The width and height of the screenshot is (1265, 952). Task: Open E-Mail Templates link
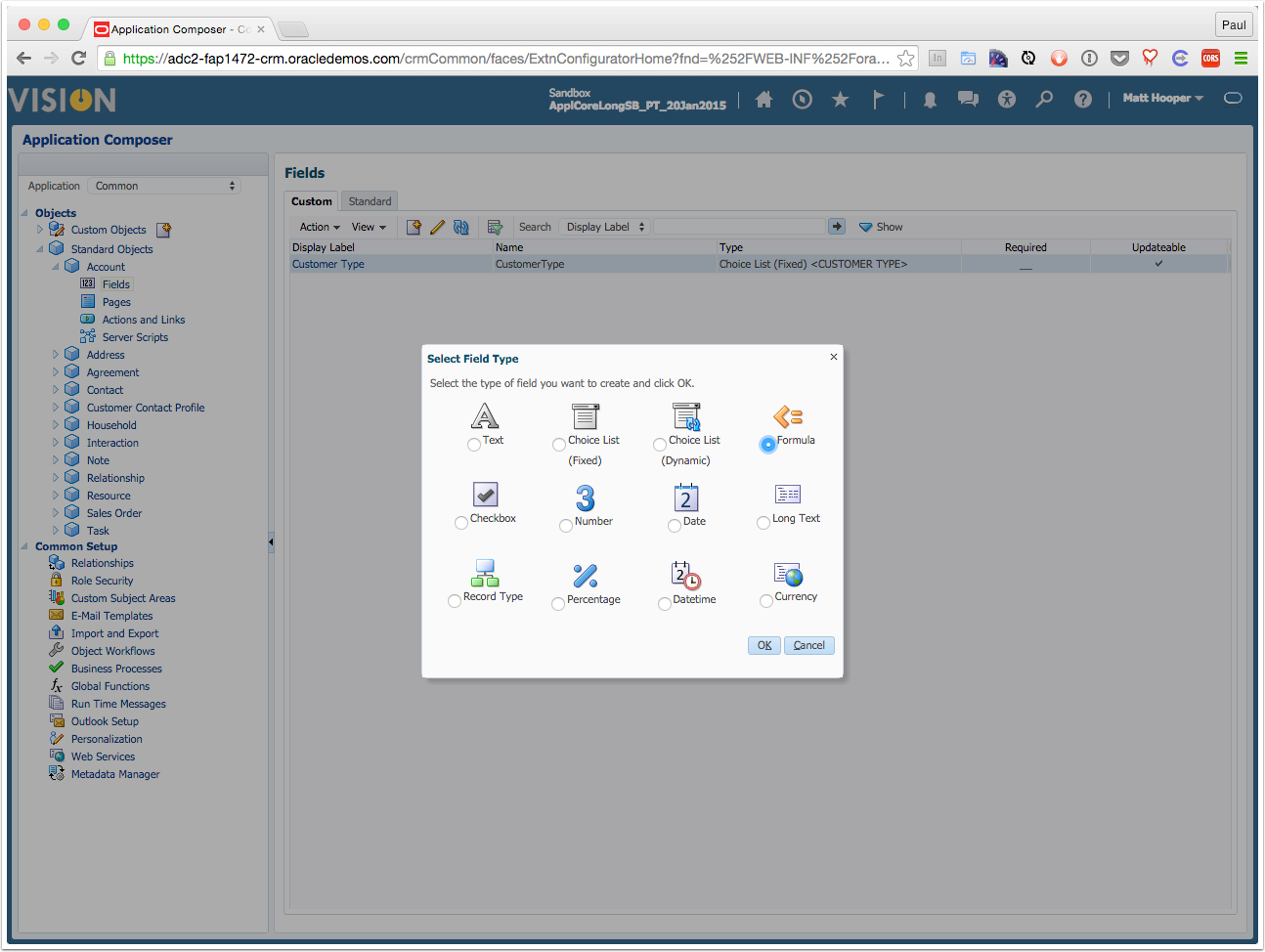click(x=111, y=616)
